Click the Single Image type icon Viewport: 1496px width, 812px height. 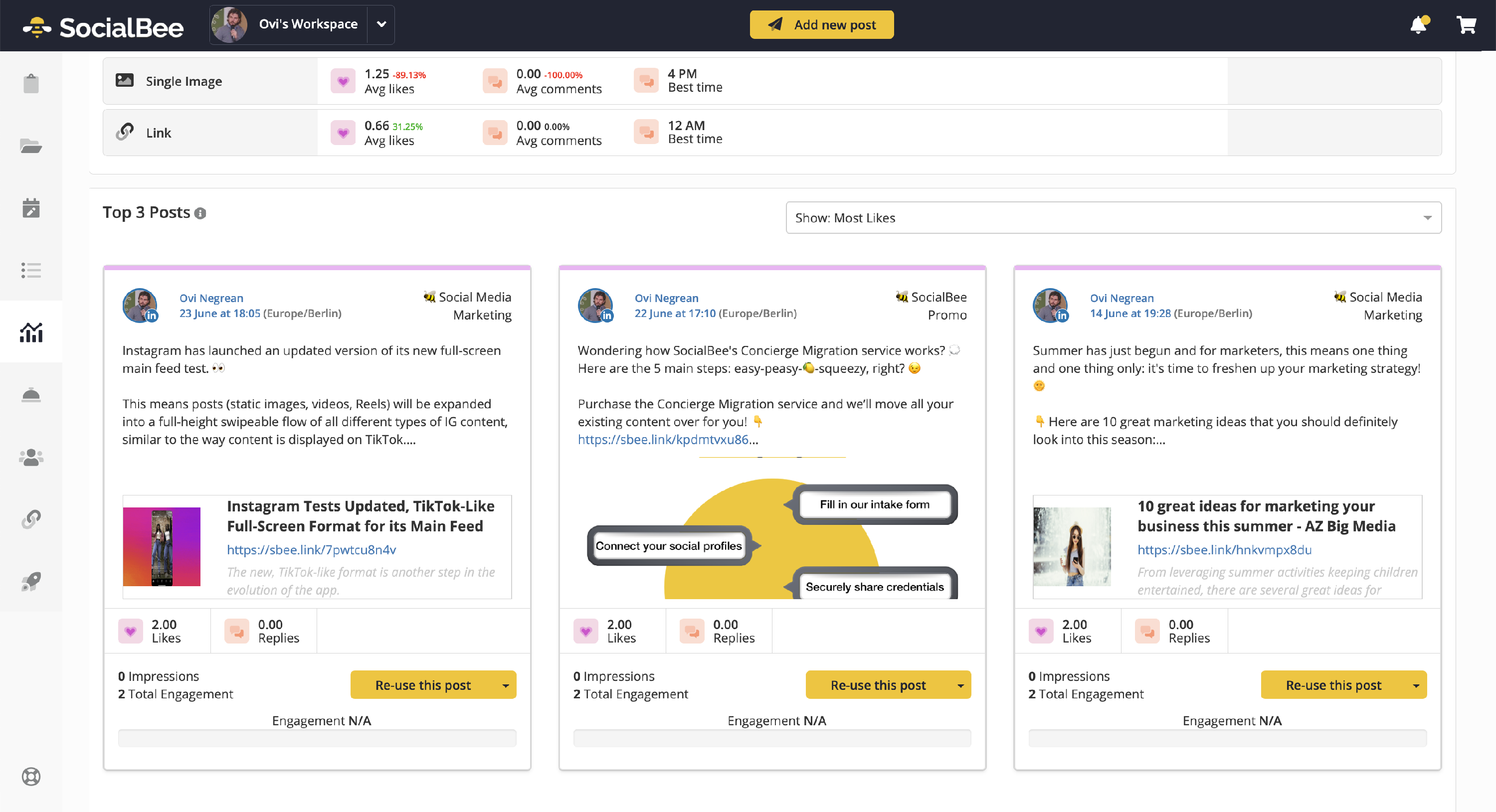[124, 80]
